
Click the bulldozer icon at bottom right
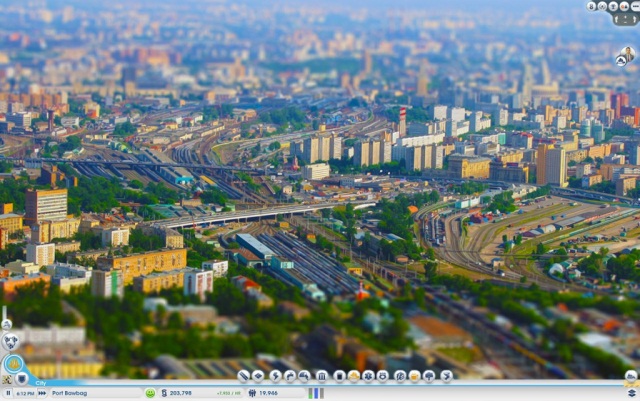point(631,376)
